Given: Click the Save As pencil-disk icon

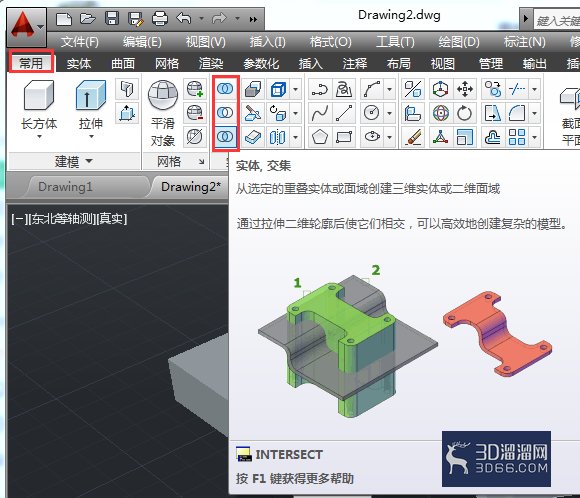Looking at the screenshot, I should point(135,19).
